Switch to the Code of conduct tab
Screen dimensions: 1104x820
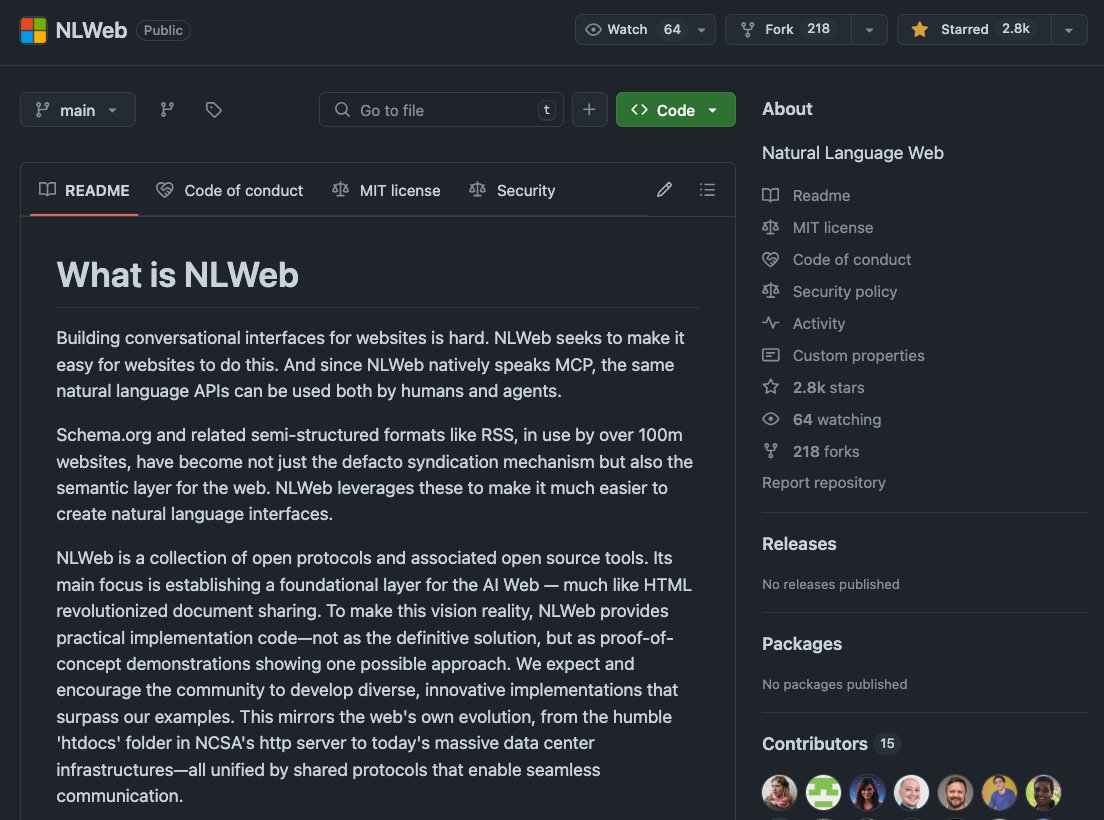(x=230, y=190)
